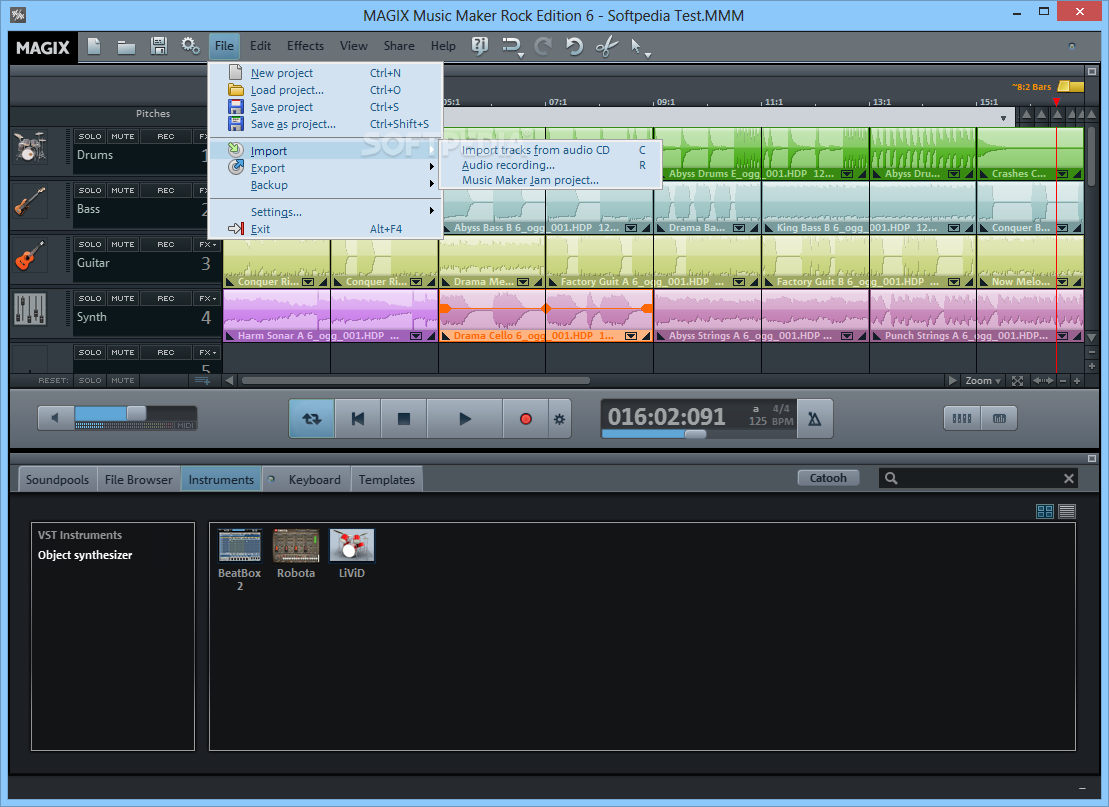Click the zoom to fit icon by Zoom
The height and width of the screenshot is (807, 1109).
tap(1017, 381)
